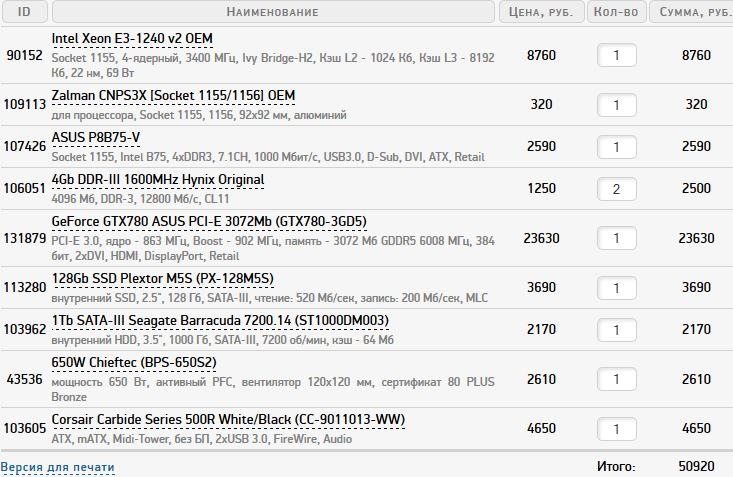Select product ID 103605

[24, 428]
